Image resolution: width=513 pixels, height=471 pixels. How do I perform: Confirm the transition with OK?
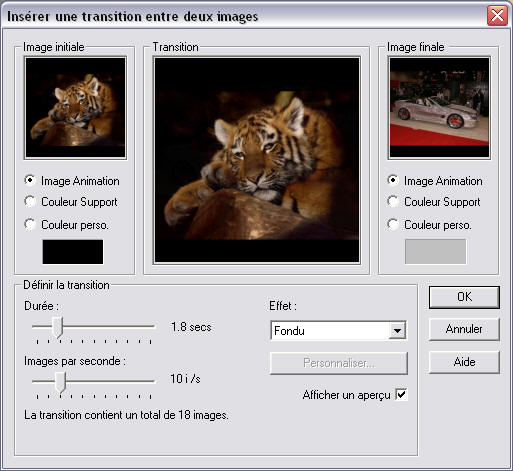click(x=464, y=297)
